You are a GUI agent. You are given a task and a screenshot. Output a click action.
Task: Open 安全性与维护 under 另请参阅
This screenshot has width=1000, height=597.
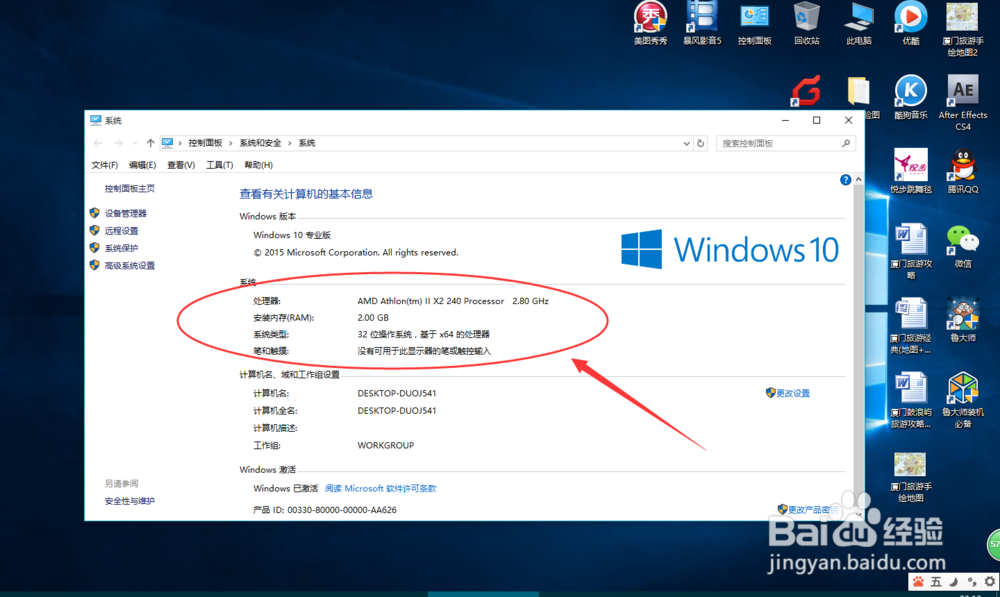pos(129,501)
